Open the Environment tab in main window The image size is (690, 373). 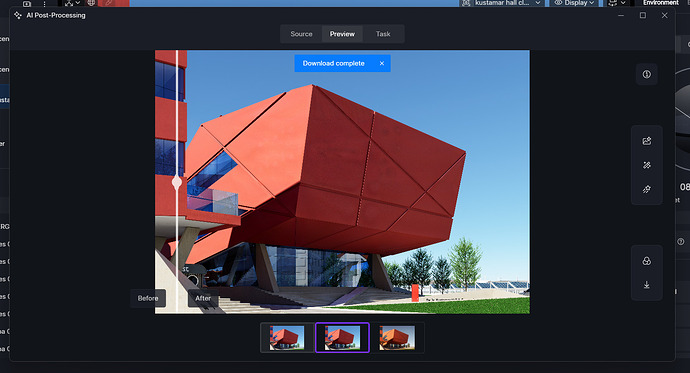click(661, 3)
